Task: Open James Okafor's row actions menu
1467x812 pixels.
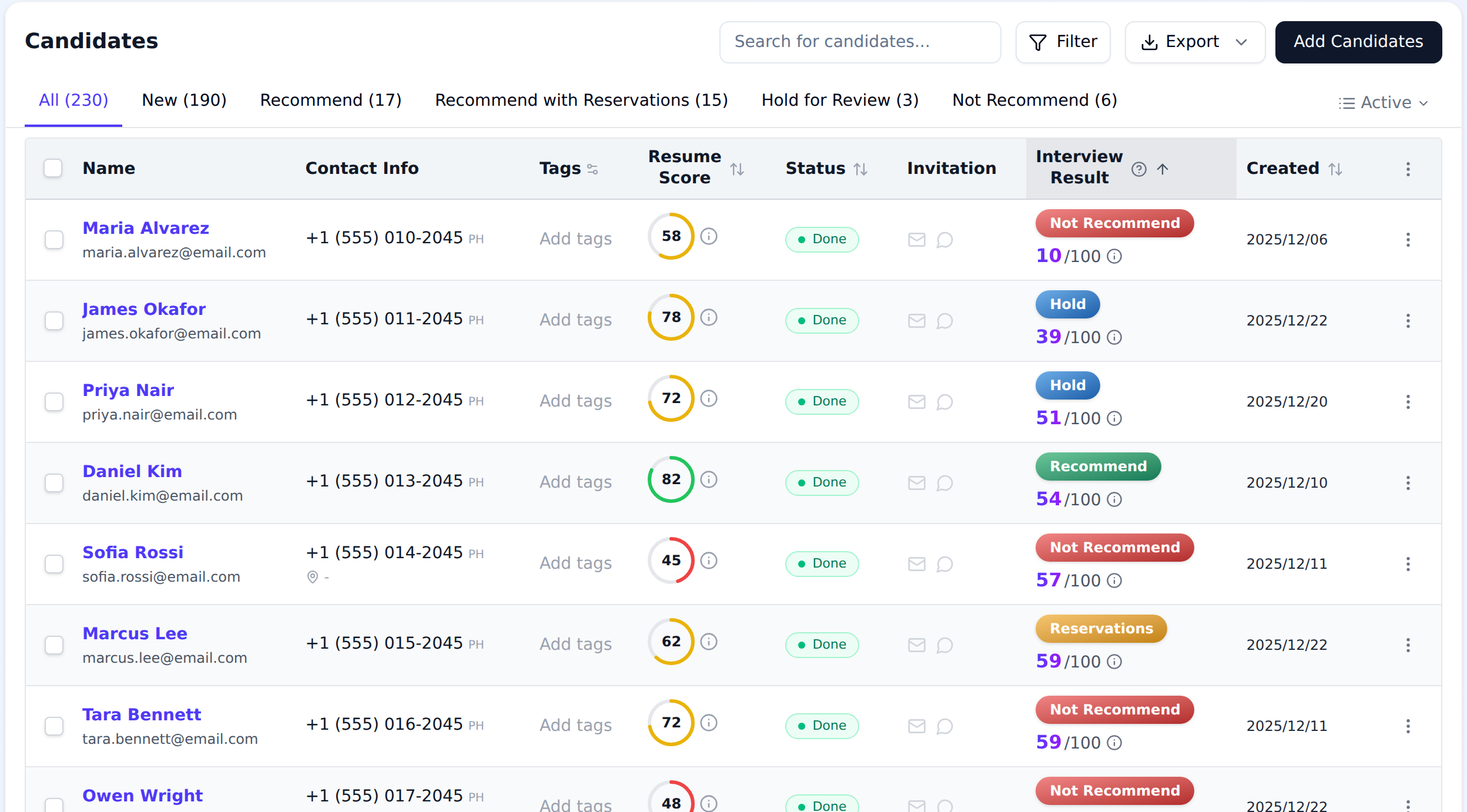Action: tap(1408, 321)
